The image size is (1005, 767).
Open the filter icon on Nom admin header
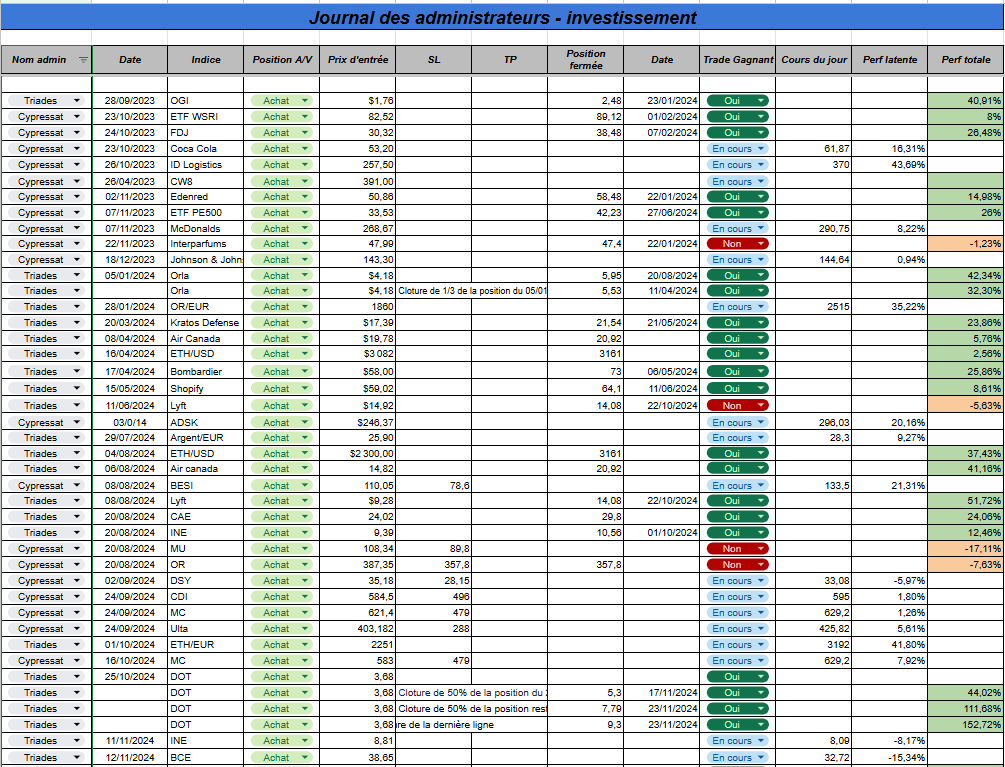point(83,60)
